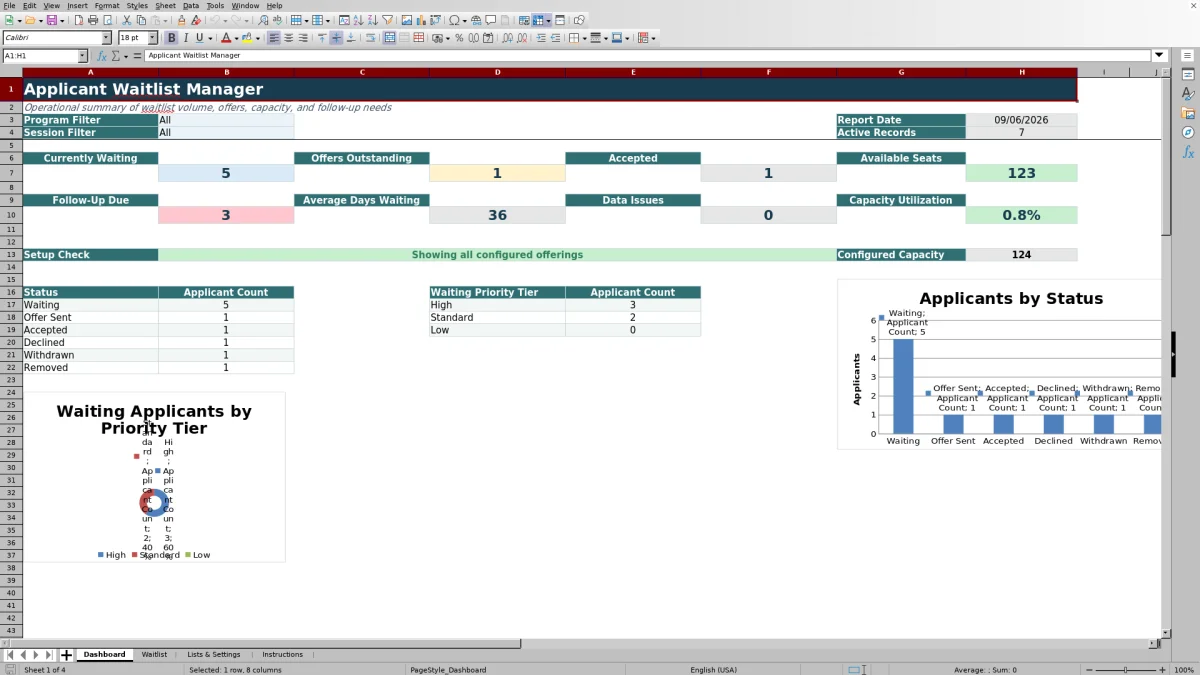Open the Borders dropdown arrow
1200x675 pixels.
tap(584, 38)
